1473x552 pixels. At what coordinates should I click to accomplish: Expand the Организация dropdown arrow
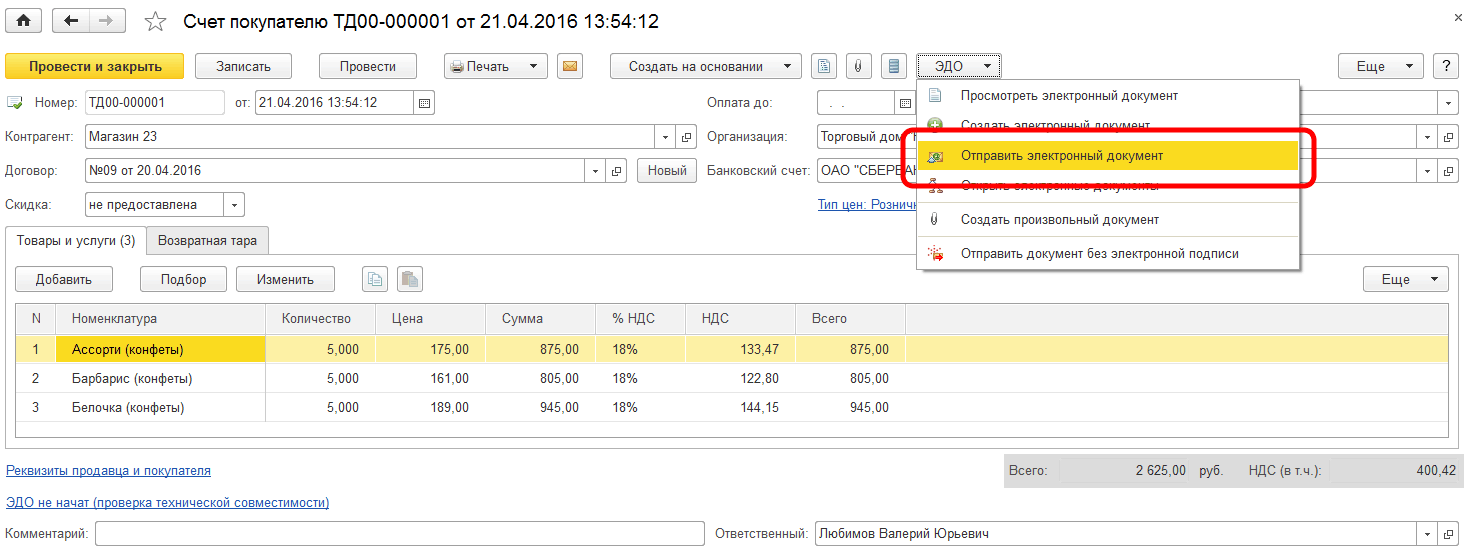pos(1429,137)
